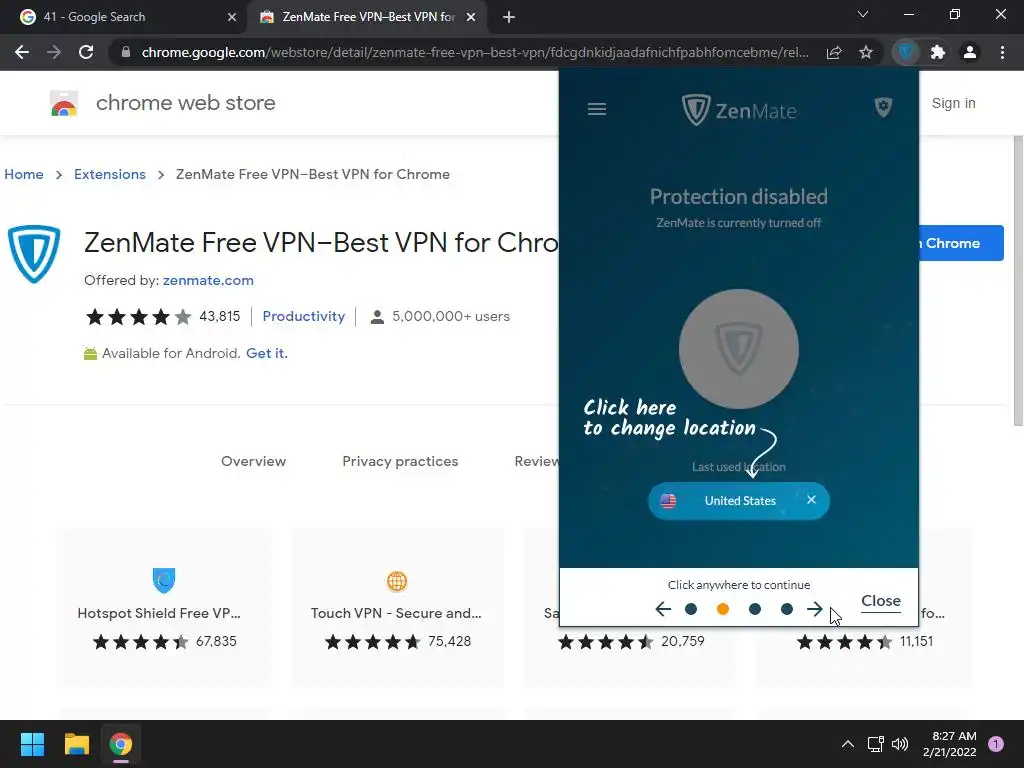This screenshot has height=768, width=1024.
Task: Open ZenMate settings shield-gear icon
Action: pos(883,107)
